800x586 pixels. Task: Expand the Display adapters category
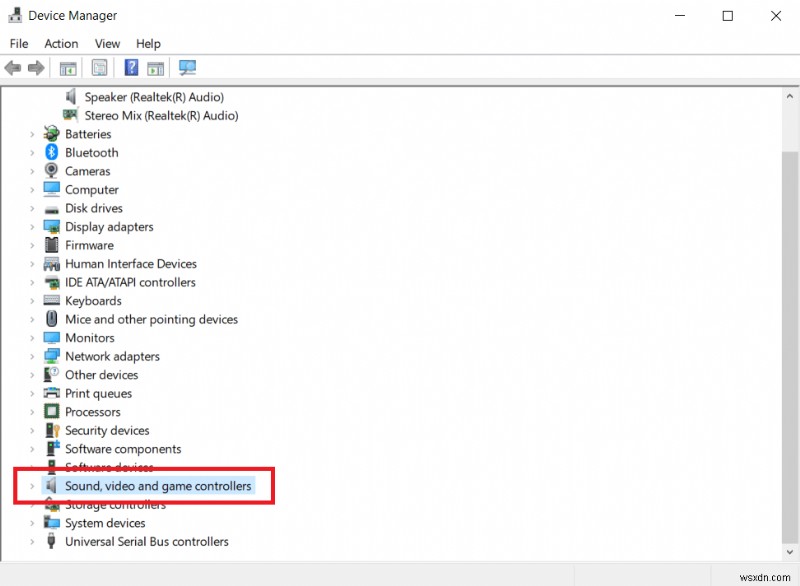pos(31,227)
